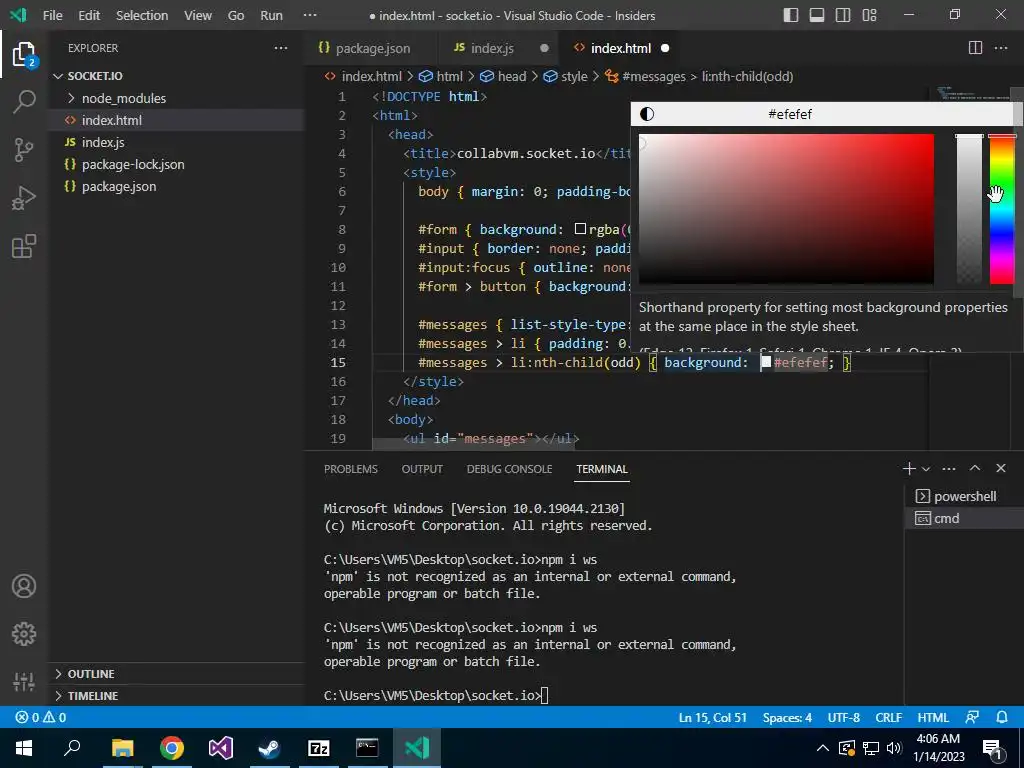Select the TERMINAL panel tab

[x=601, y=469]
